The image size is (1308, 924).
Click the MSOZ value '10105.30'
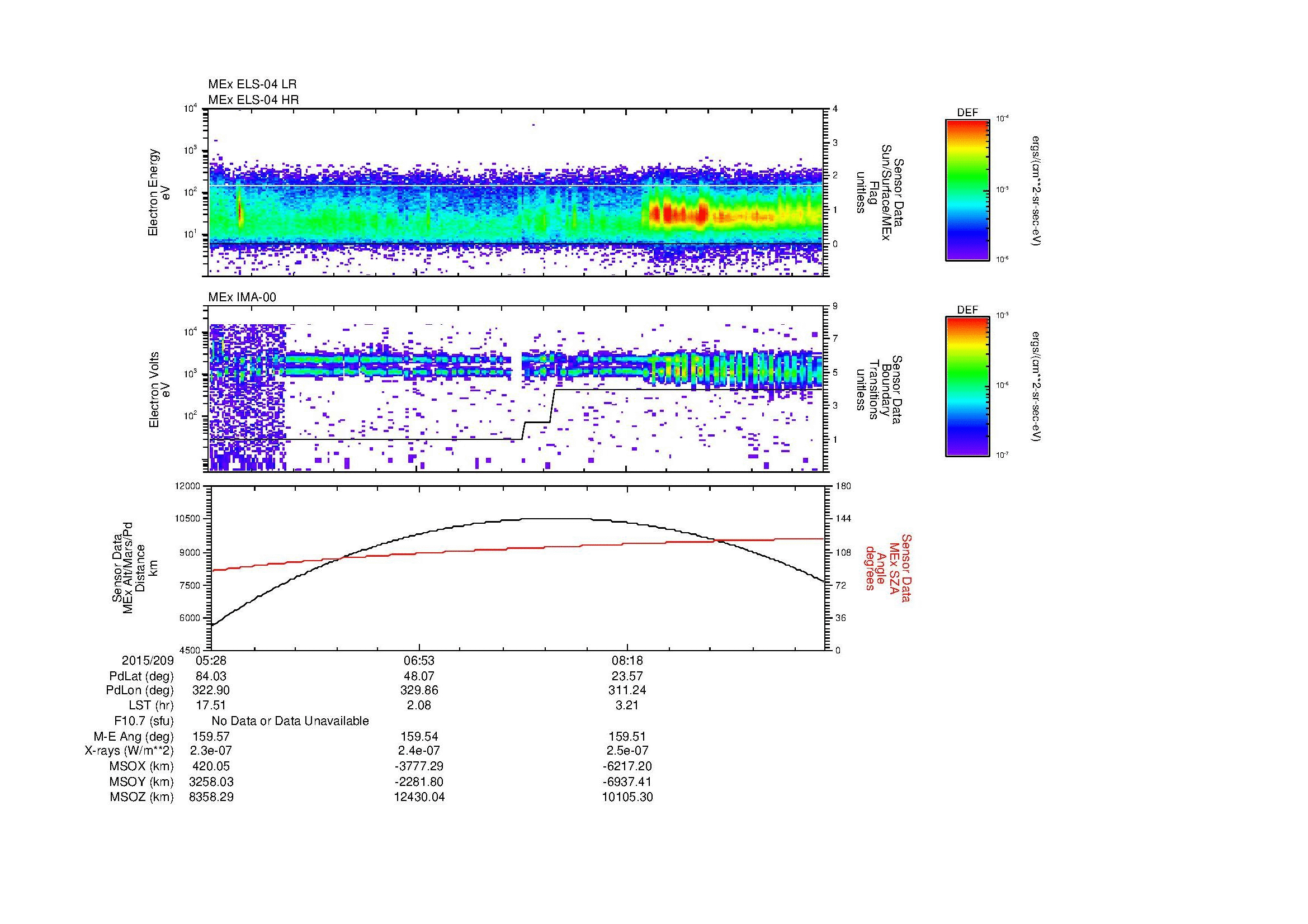pos(627,797)
